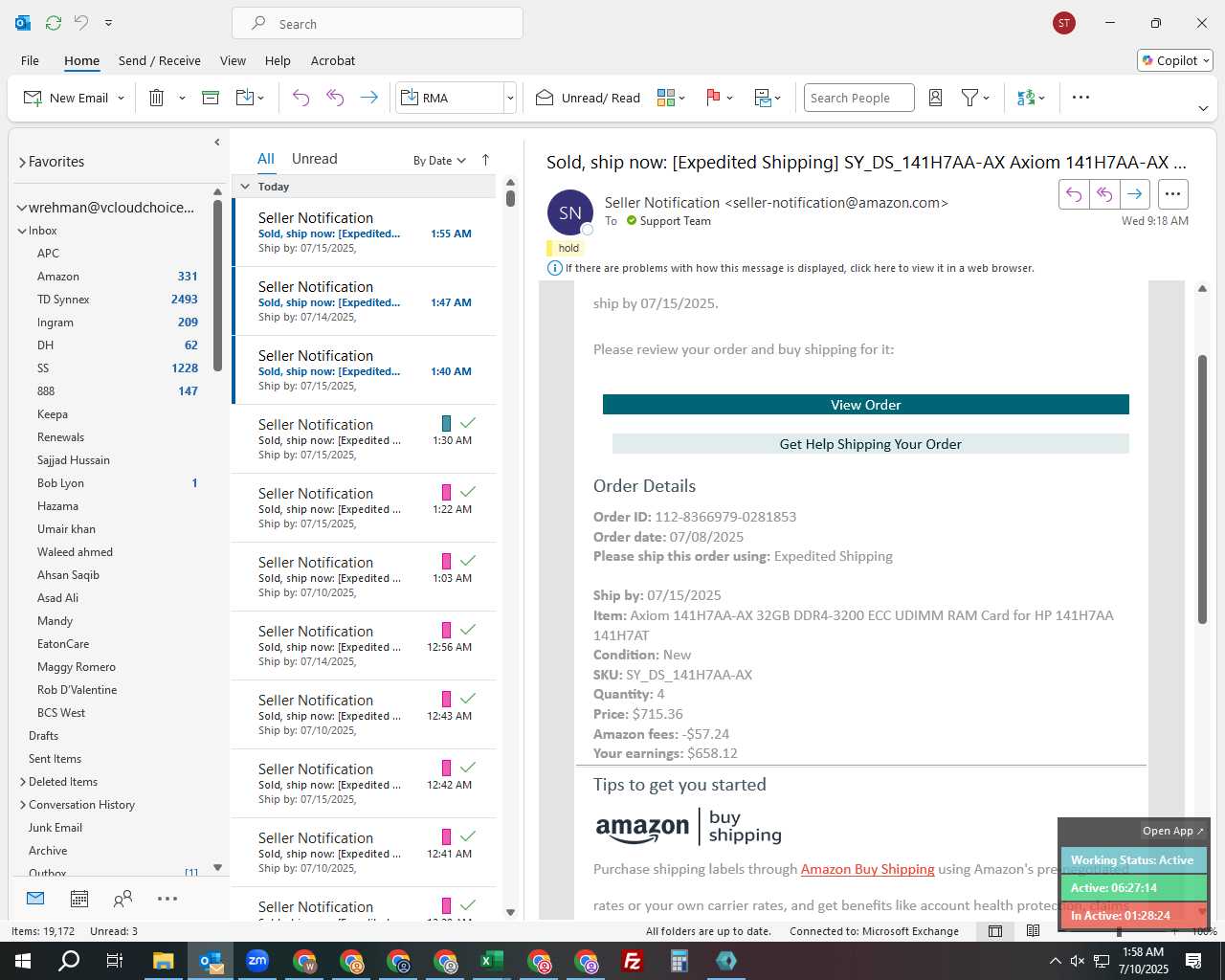Click ribbon Forward arrow icon
This screenshot has width=1225, height=980.
tap(368, 98)
